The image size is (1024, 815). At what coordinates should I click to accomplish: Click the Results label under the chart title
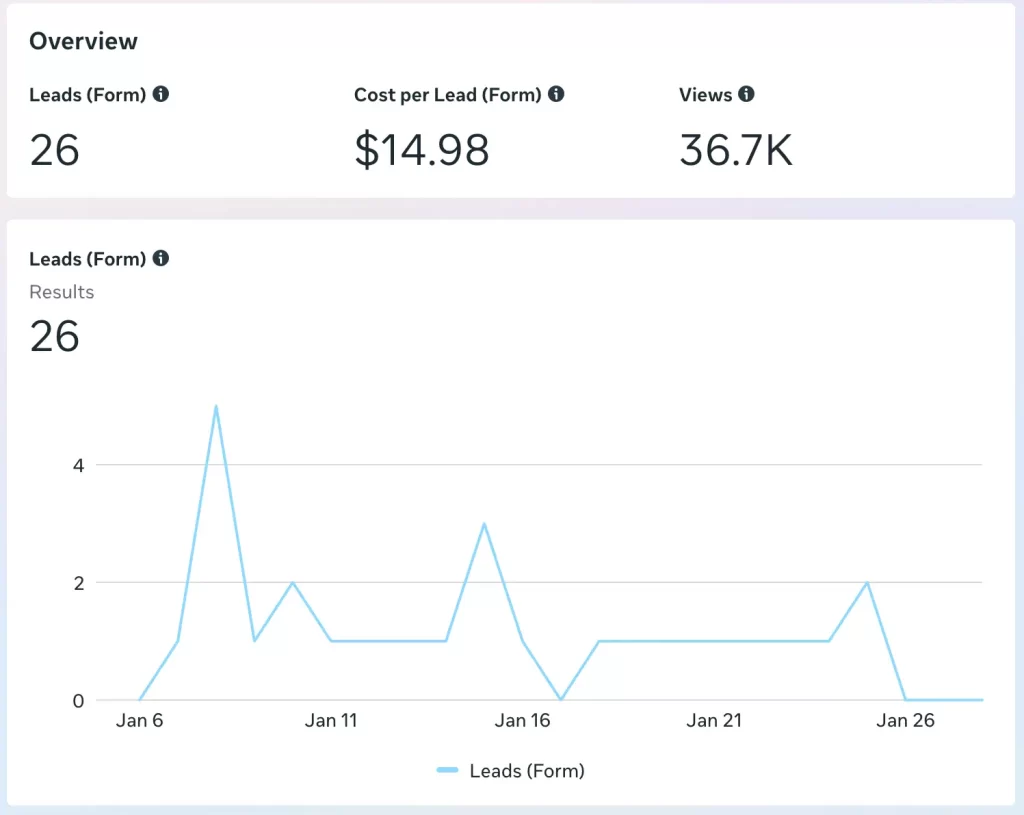62,292
